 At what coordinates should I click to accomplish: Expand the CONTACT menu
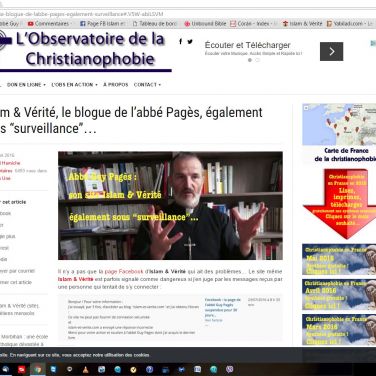point(147,85)
